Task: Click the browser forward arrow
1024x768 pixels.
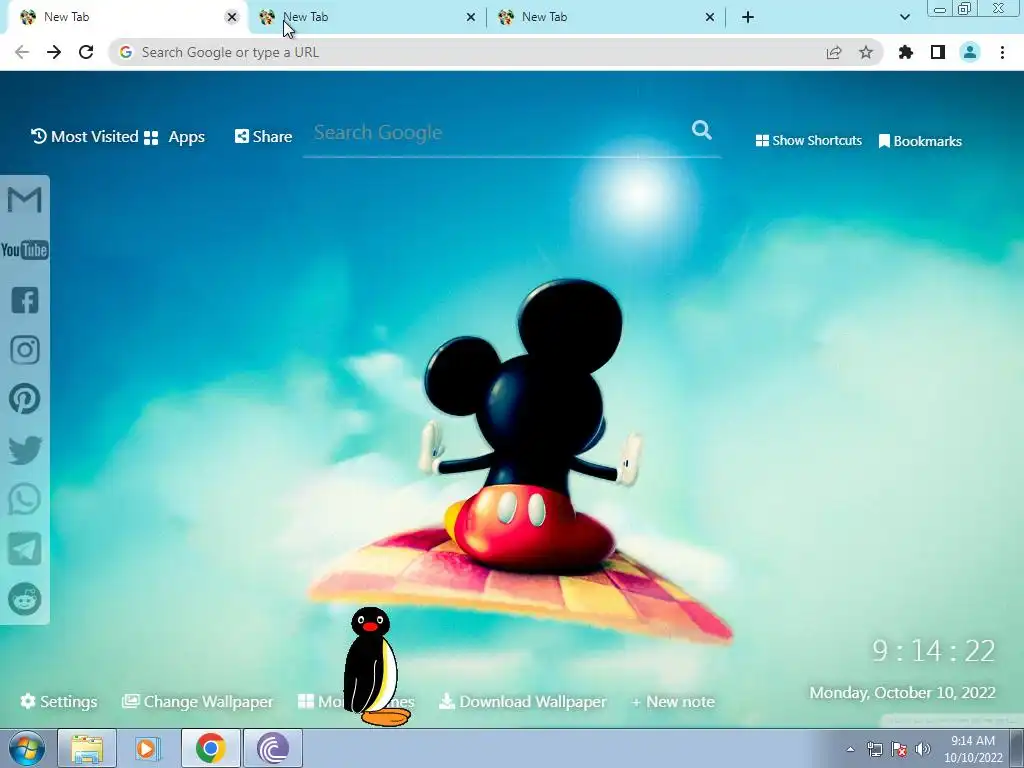Action: 54,52
